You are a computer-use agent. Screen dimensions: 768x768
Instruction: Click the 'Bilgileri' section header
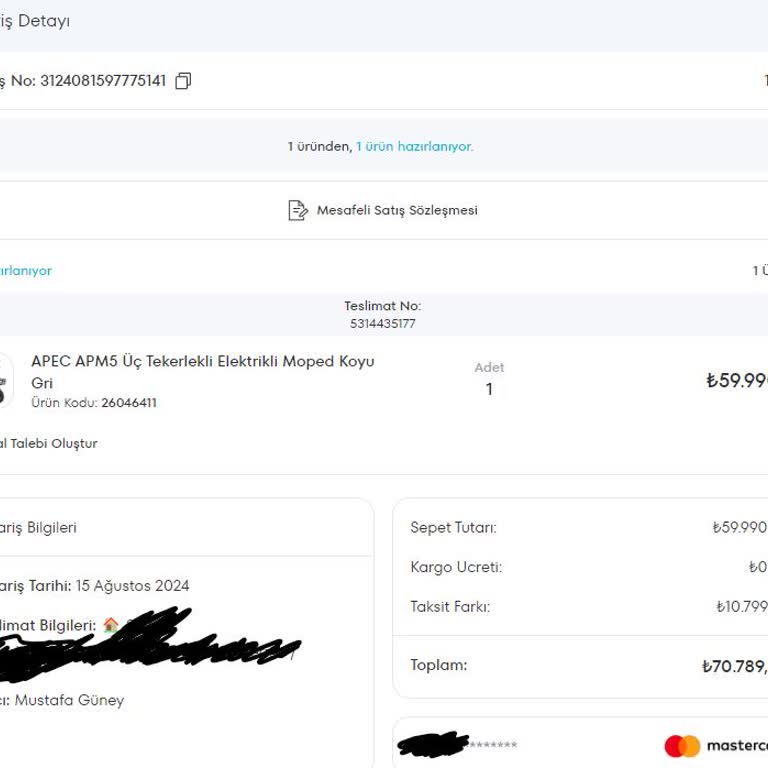coord(51,528)
